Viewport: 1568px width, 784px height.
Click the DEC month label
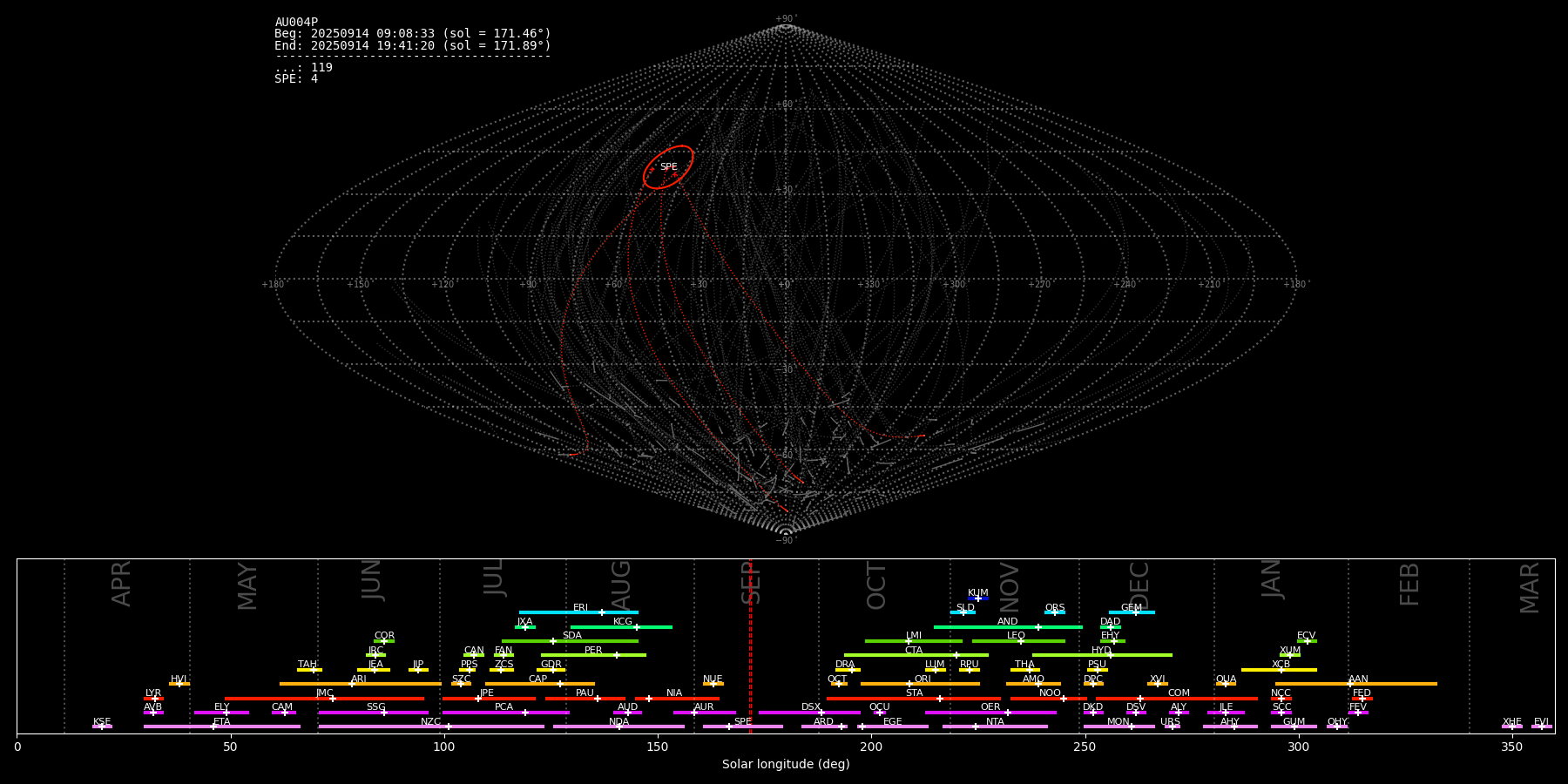pyautogui.click(x=1139, y=585)
